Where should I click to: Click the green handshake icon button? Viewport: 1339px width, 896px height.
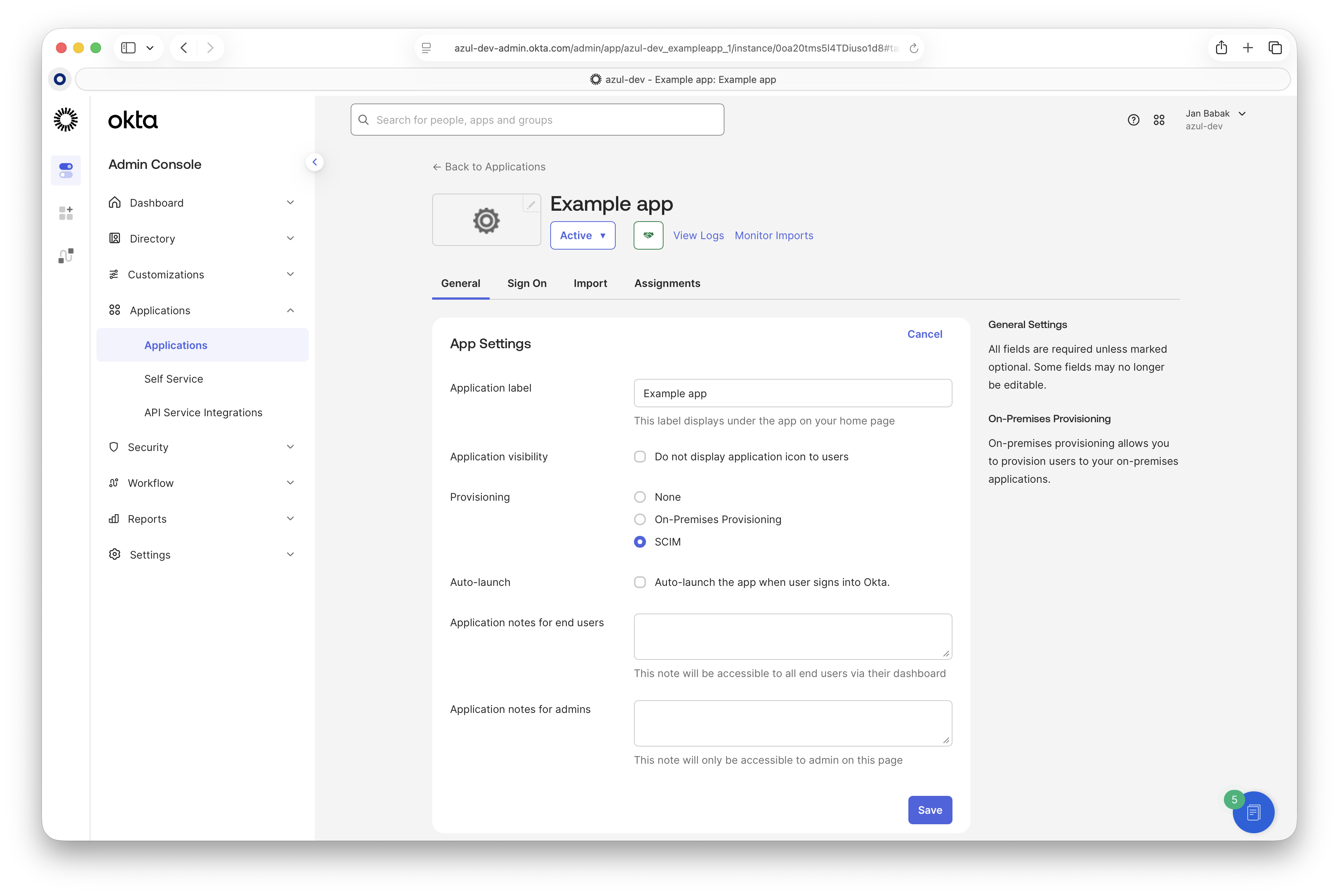click(648, 235)
